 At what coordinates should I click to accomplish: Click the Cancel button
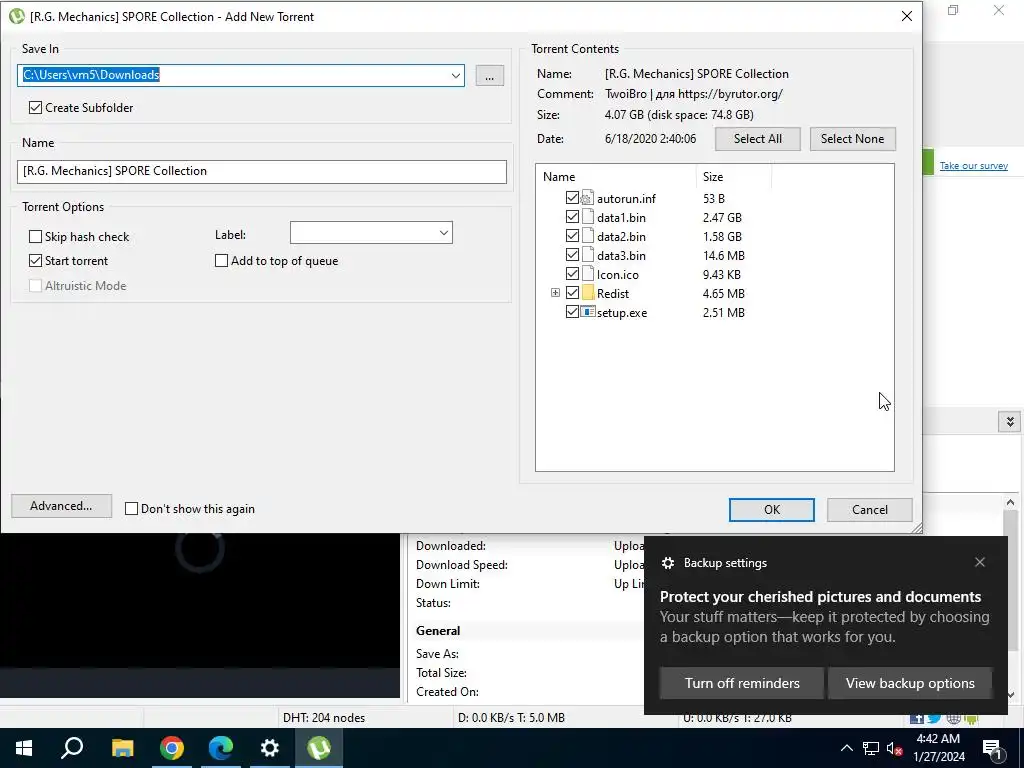click(x=869, y=510)
